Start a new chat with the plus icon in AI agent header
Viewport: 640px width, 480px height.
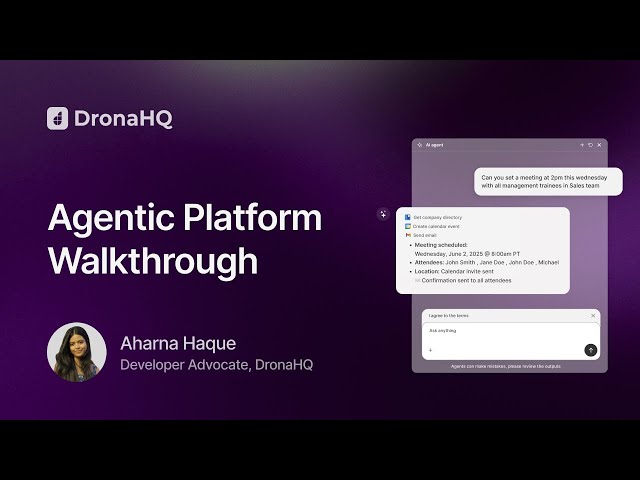[x=582, y=145]
